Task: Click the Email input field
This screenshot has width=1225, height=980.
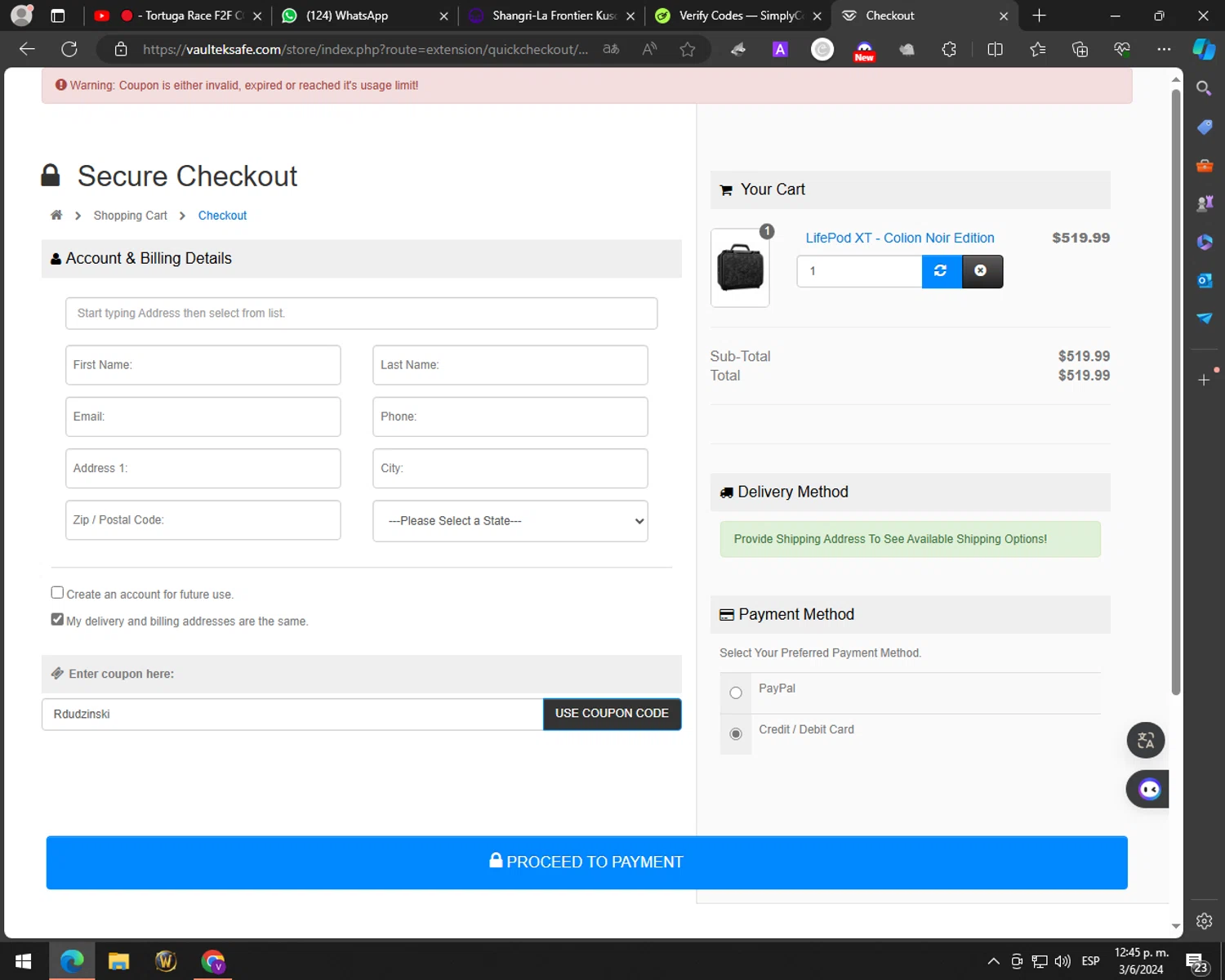Action: tap(203, 416)
